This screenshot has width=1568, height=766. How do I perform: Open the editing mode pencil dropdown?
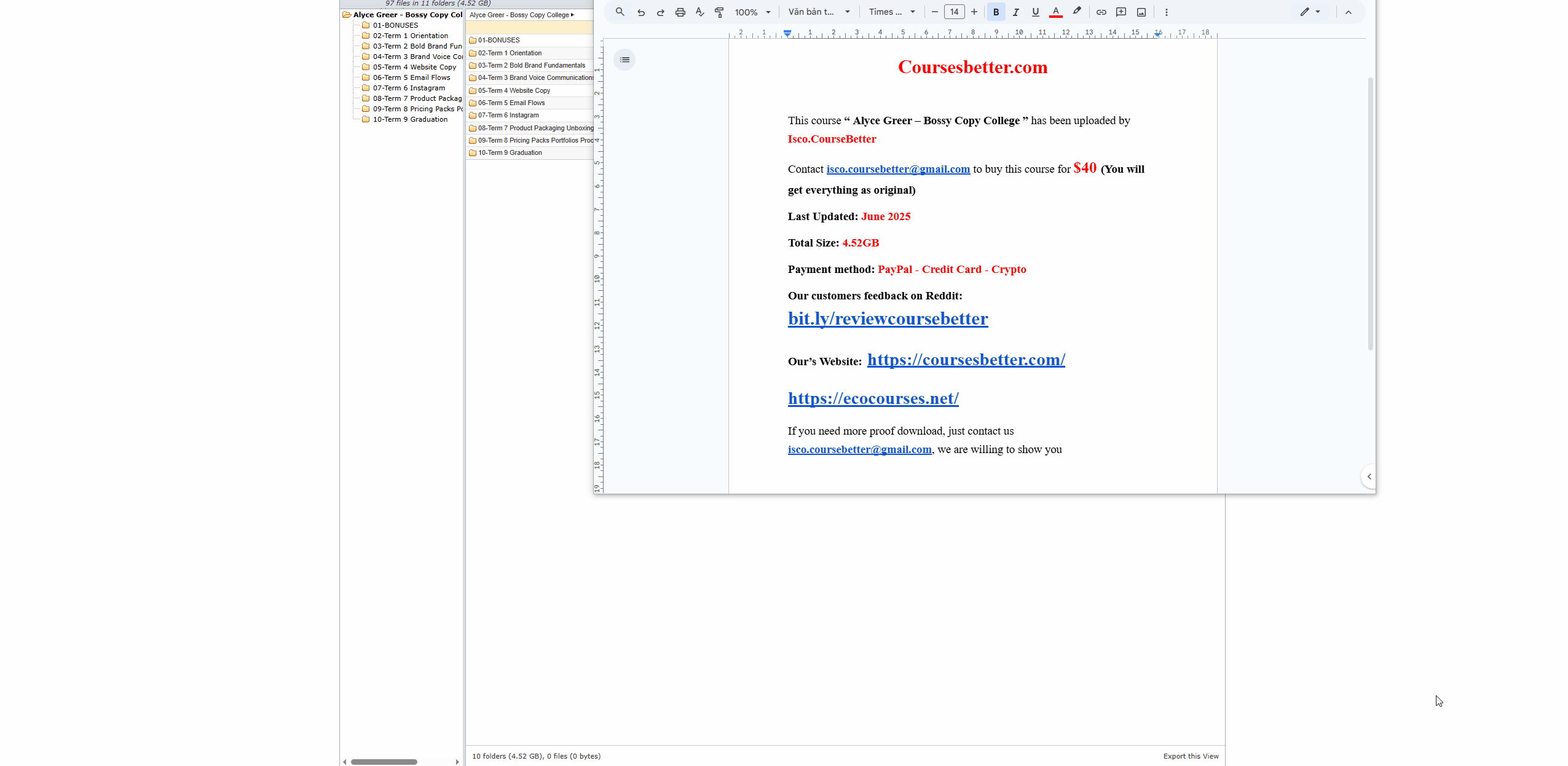[x=1310, y=12]
